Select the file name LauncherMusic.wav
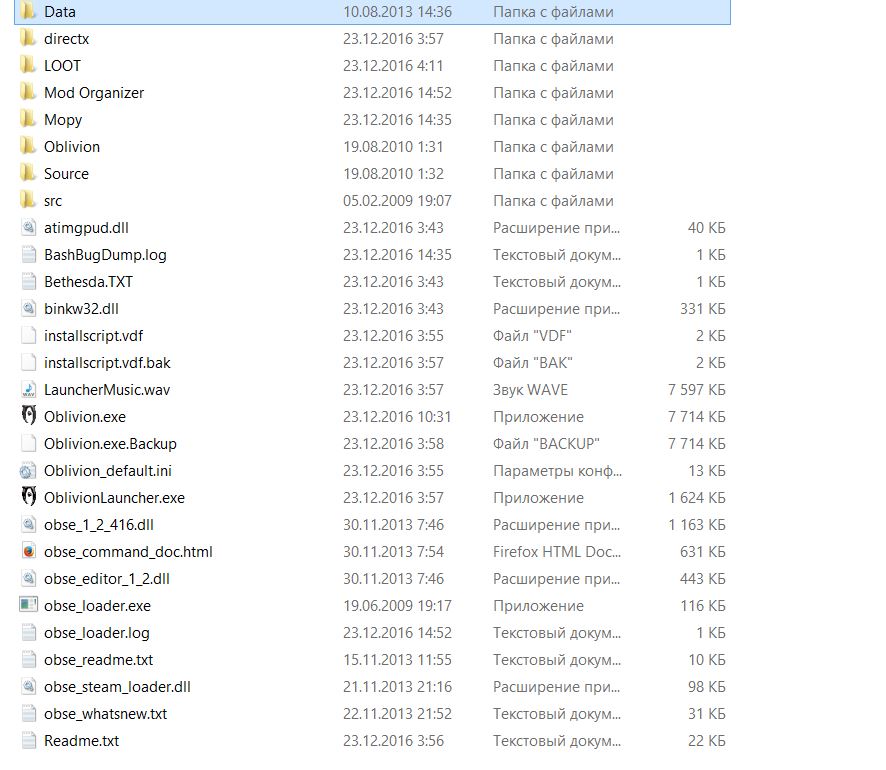This screenshot has width=886, height=770. tap(107, 390)
